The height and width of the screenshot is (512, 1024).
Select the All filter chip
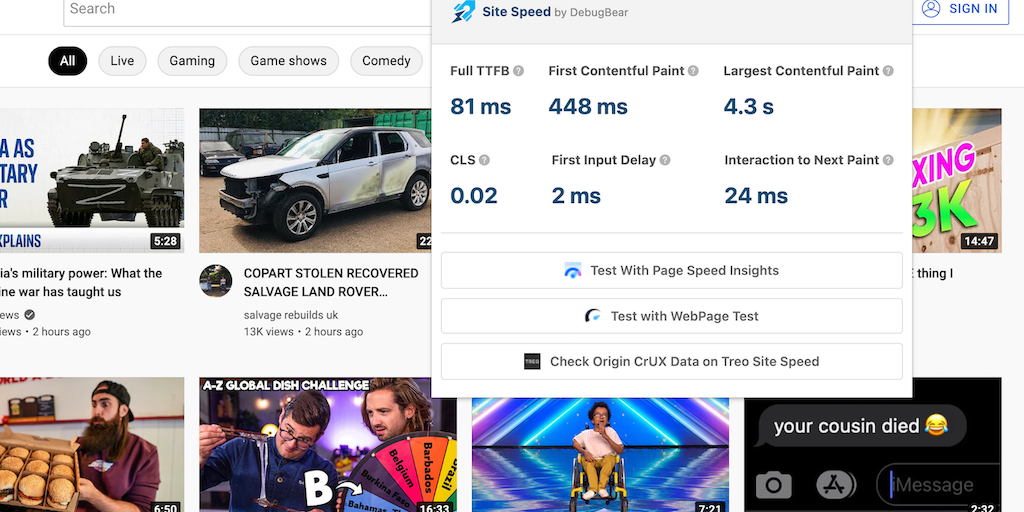(x=67, y=61)
